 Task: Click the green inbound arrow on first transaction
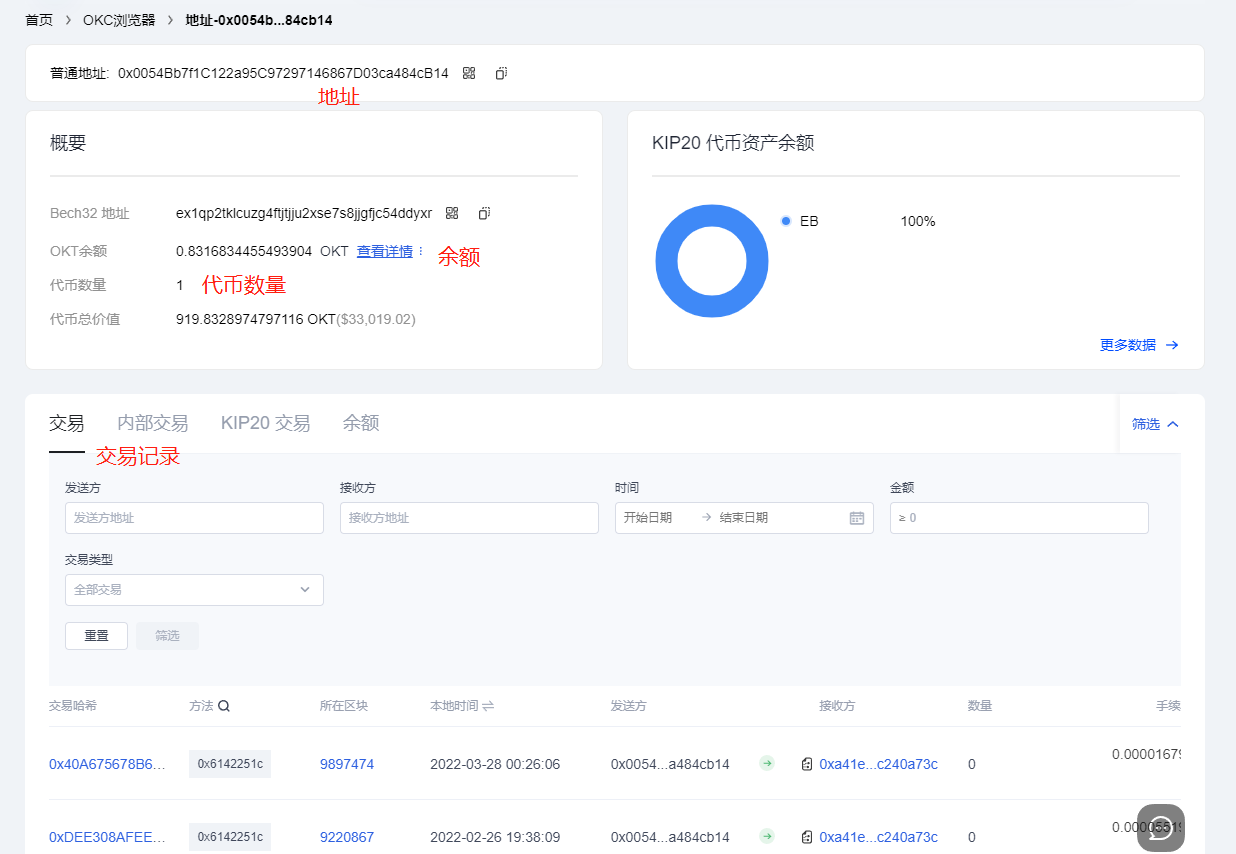767,763
